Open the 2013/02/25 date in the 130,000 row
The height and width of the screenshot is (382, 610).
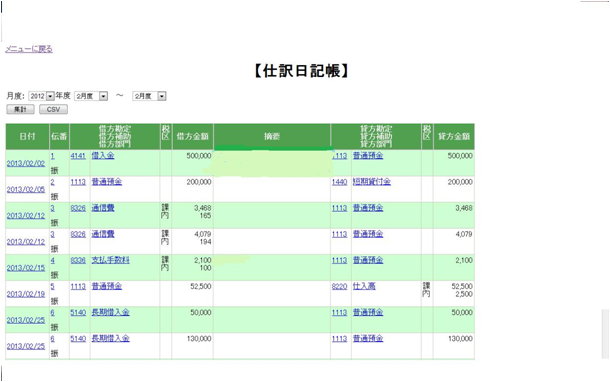[26, 346]
